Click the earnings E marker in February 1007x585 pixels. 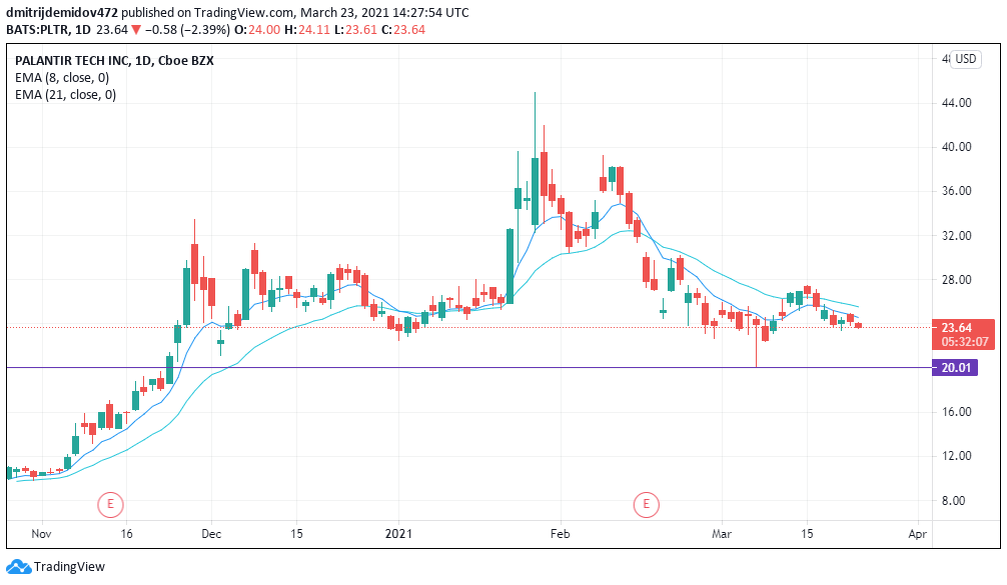[x=646, y=504]
